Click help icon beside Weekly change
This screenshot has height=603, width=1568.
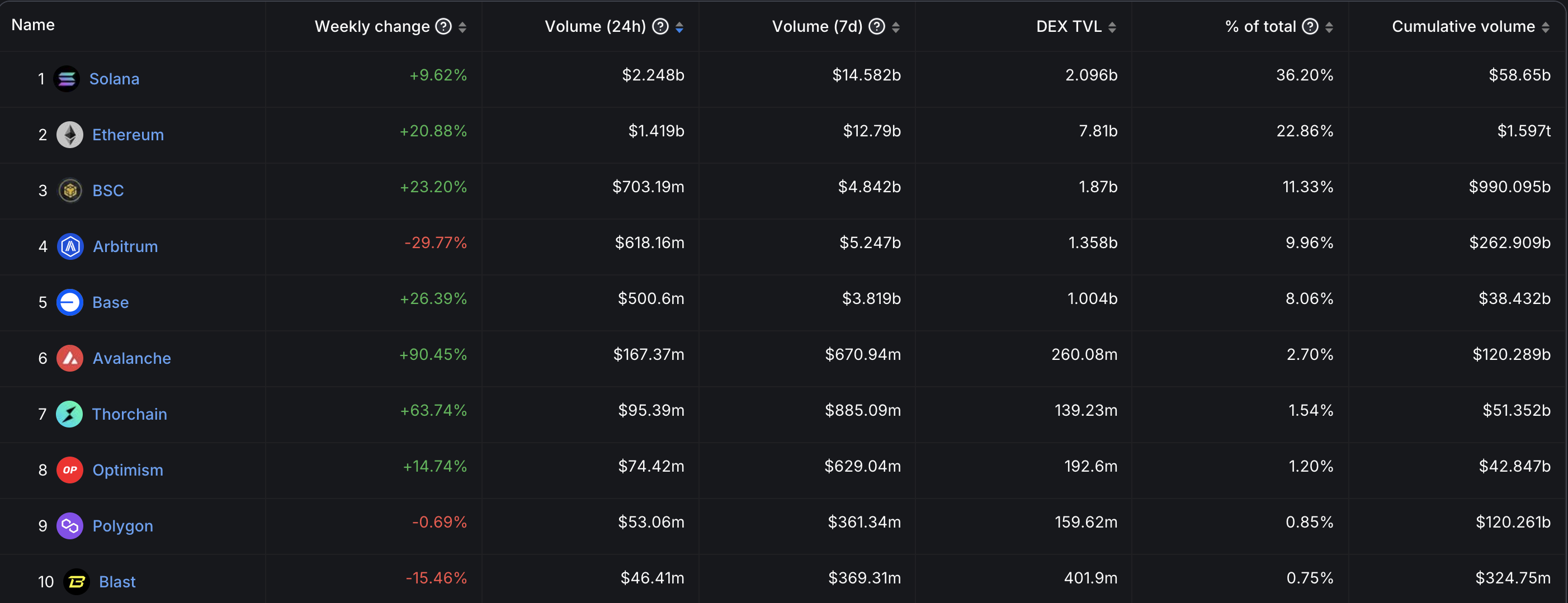444,27
